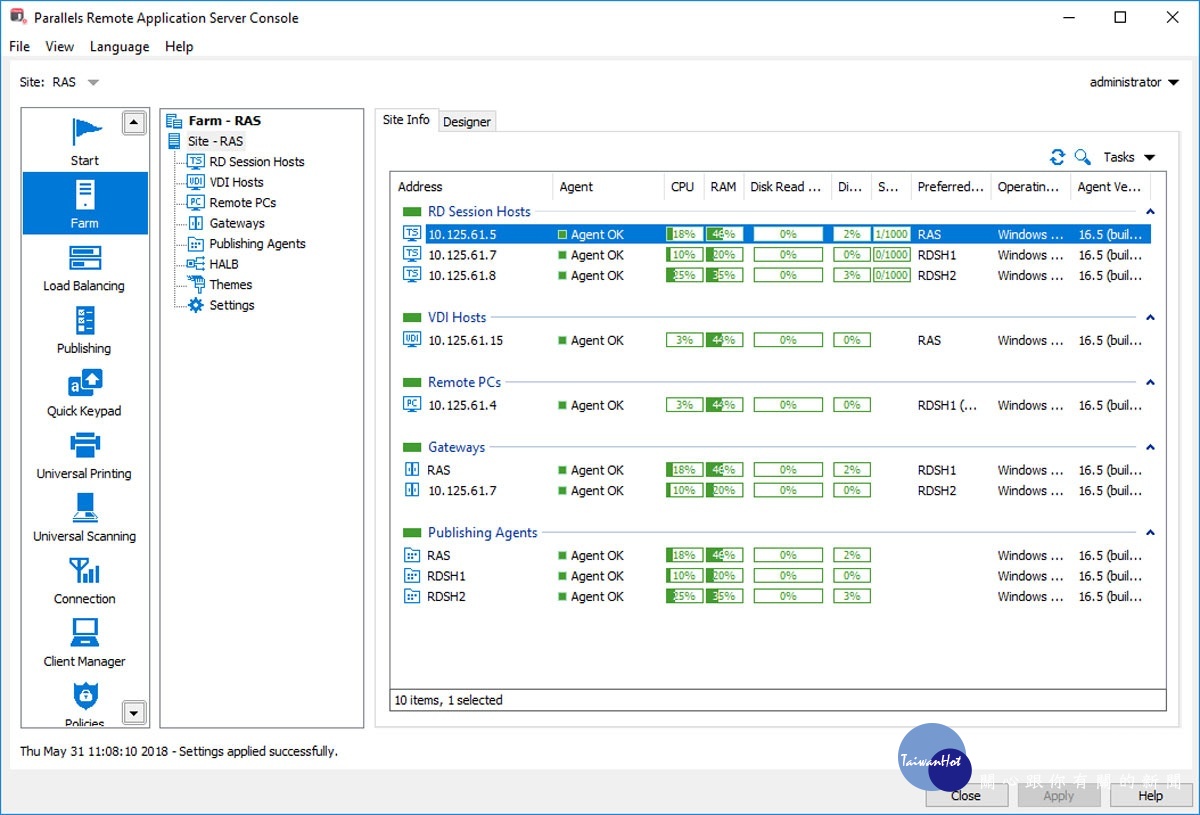Select the 10.125.61.7 row under Gateways
Image resolution: width=1200 pixels, height=815 pixels.
(770, 491)
